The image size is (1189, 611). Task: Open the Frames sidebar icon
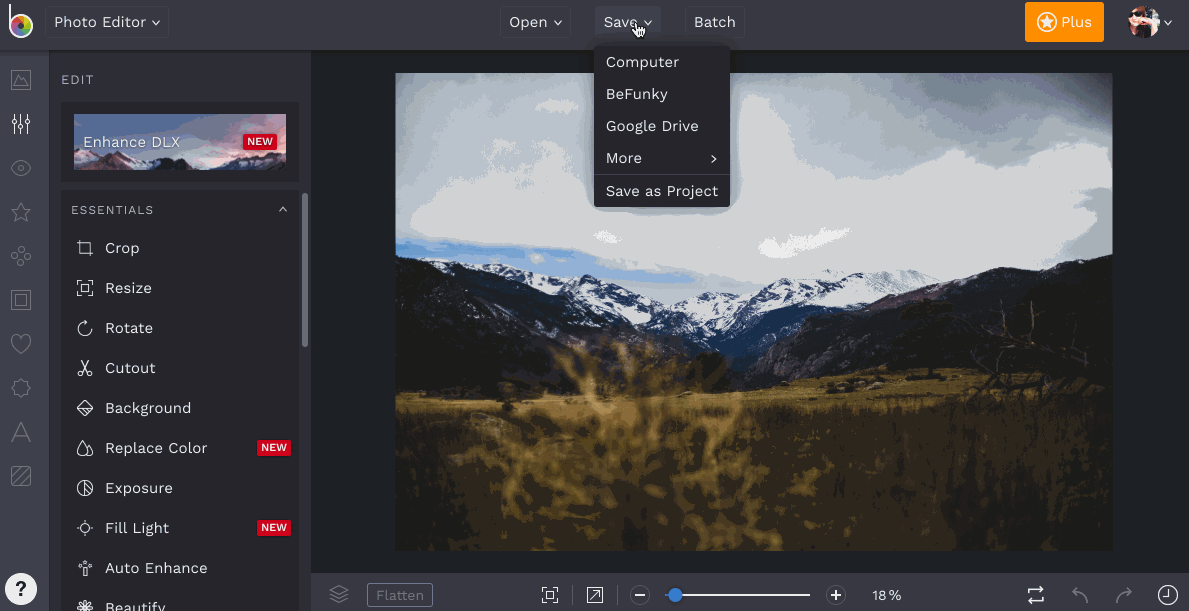coord(21,300)
